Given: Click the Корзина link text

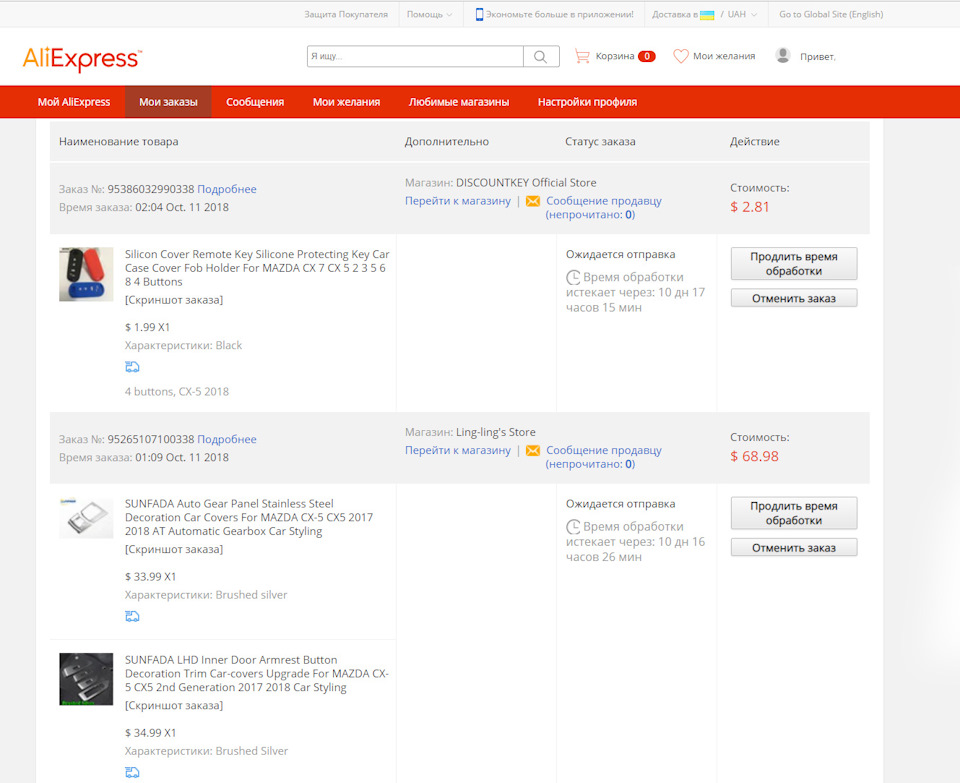Looking at the screenshot, I should coord(615,56).
